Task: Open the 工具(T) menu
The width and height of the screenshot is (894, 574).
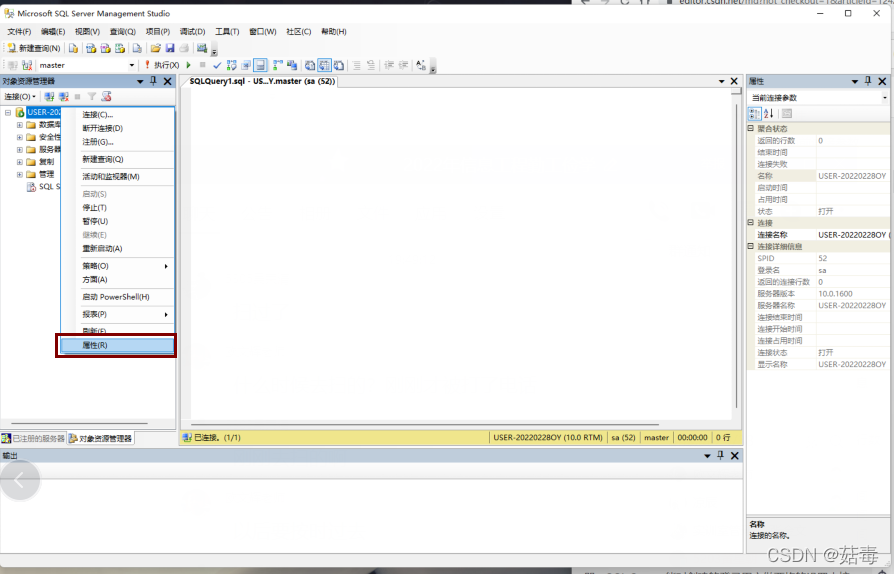Action: (x=227, y=31)
